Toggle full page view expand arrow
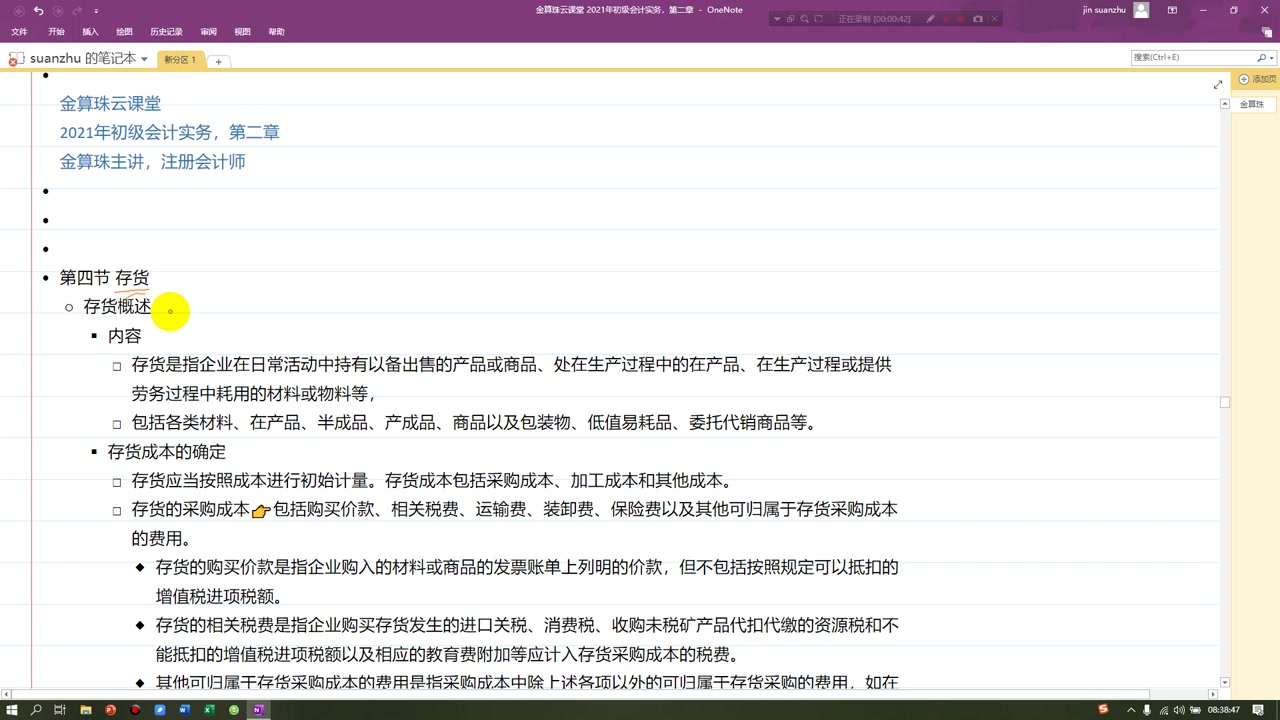Screen dimensions: 1280x720 pyautogui.click(x=1217, y=85)
